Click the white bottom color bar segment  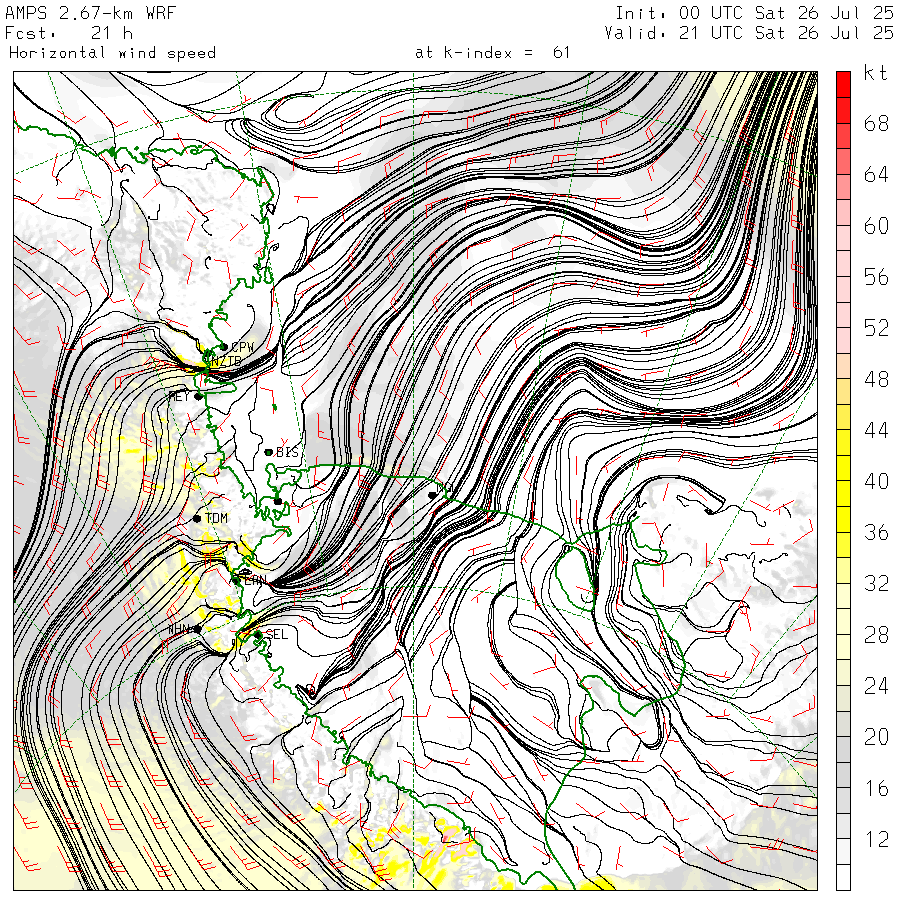[x=843, y=877]
